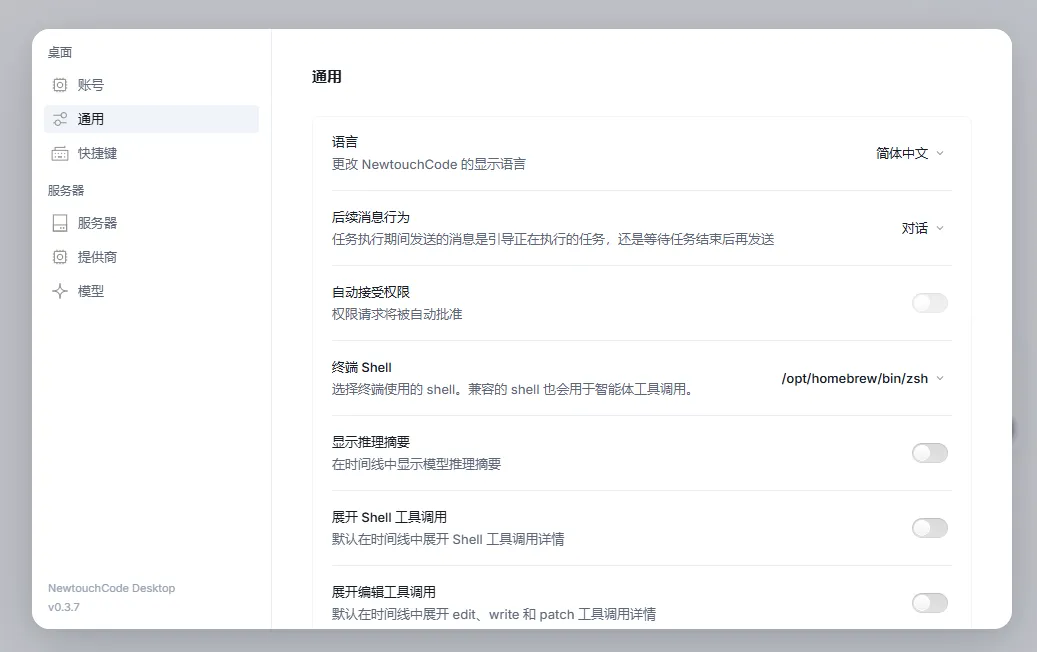This screenshot has height=652, width=1037.
Task: Click the 展开编辑工具调用 title
Action: 384,592
